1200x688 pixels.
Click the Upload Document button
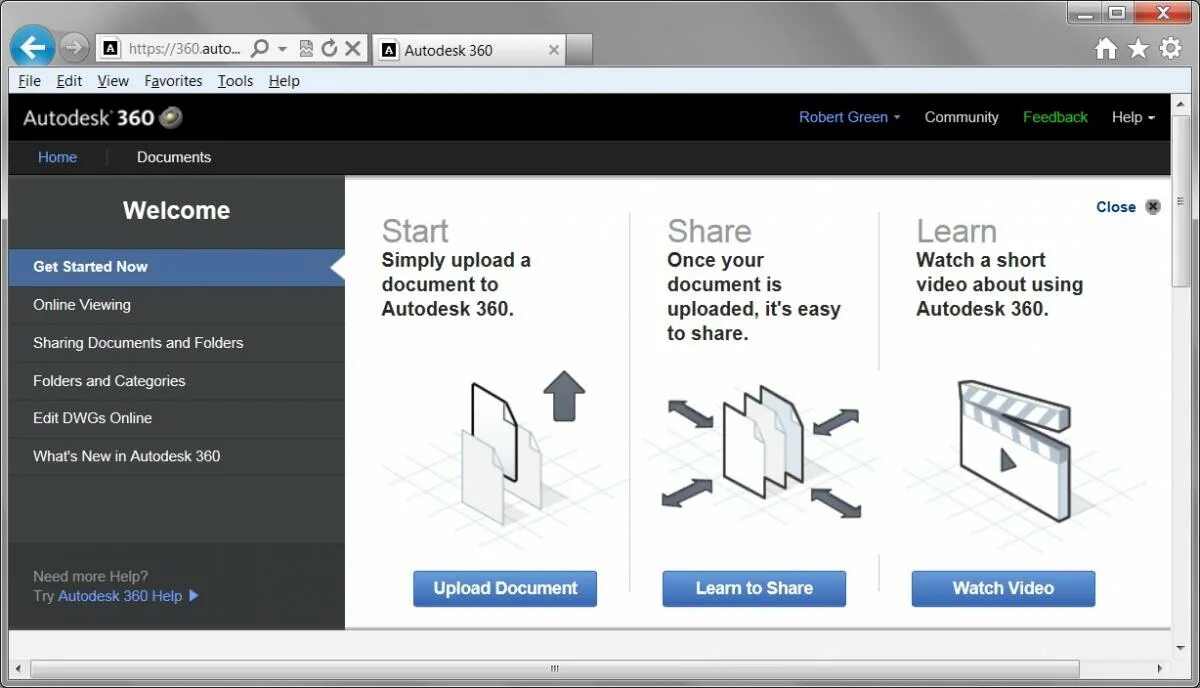505,589
